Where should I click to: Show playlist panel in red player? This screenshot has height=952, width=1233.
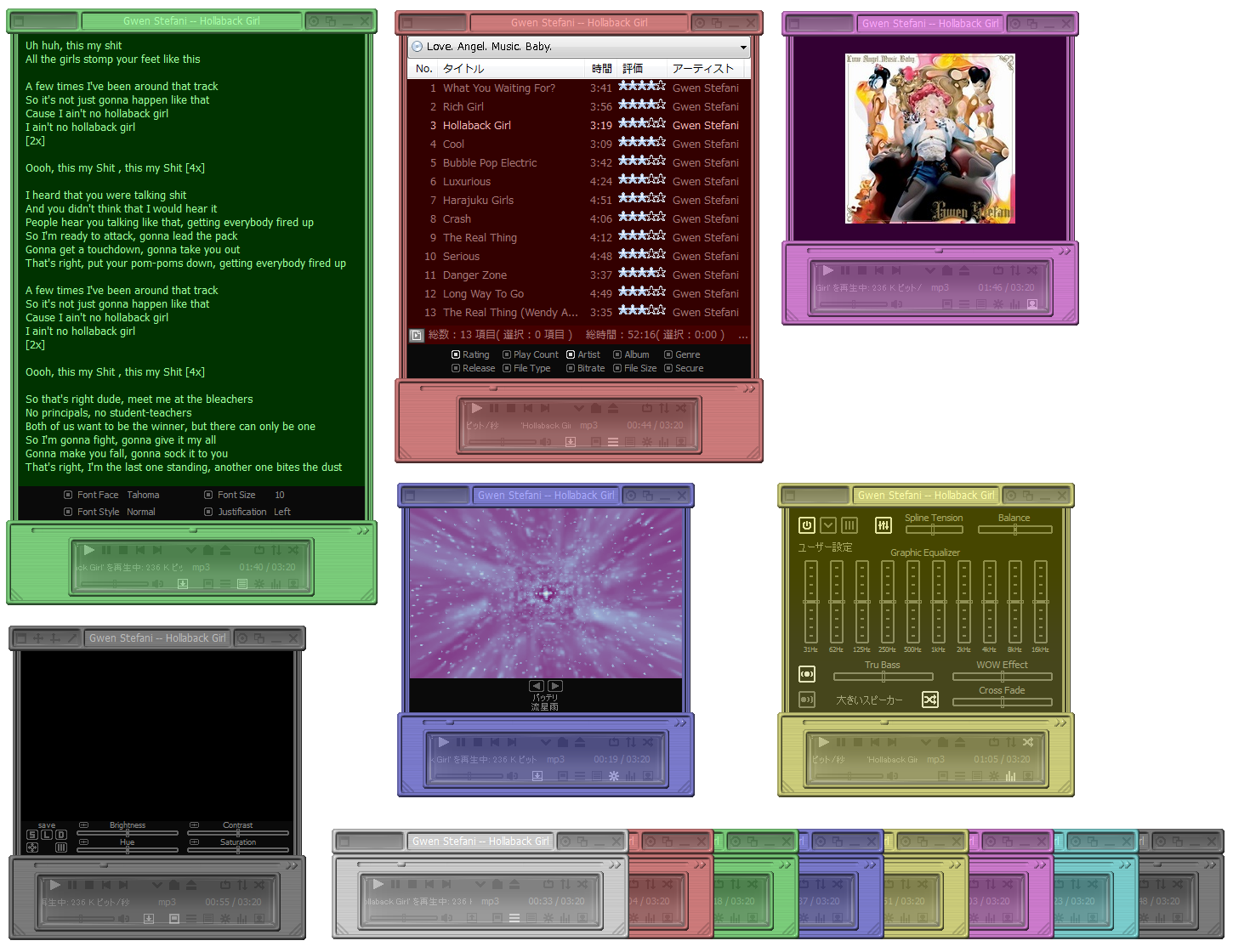pyautogui.click(x=613, y=442)
